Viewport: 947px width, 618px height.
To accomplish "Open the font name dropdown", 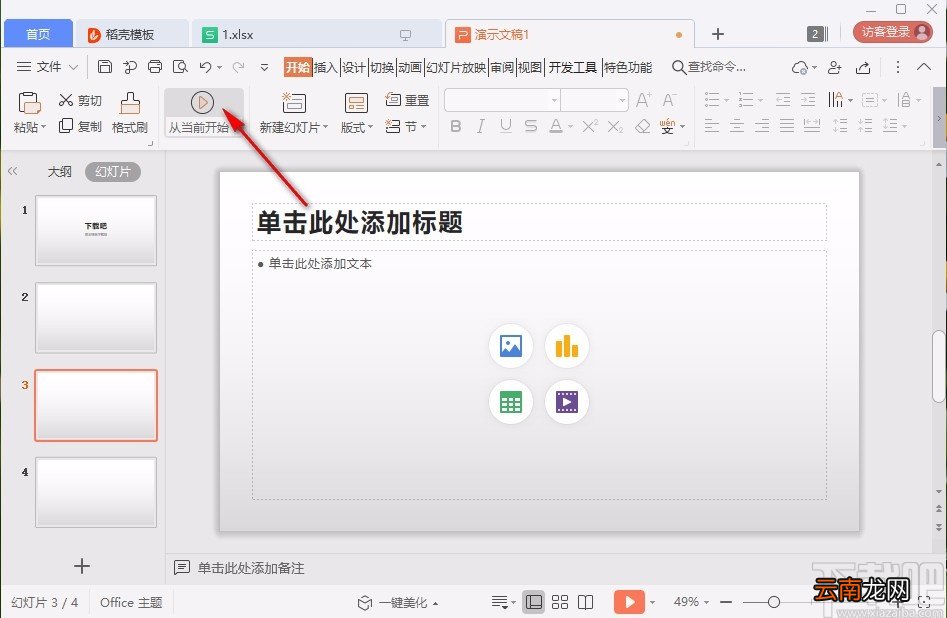I will 554,100.
